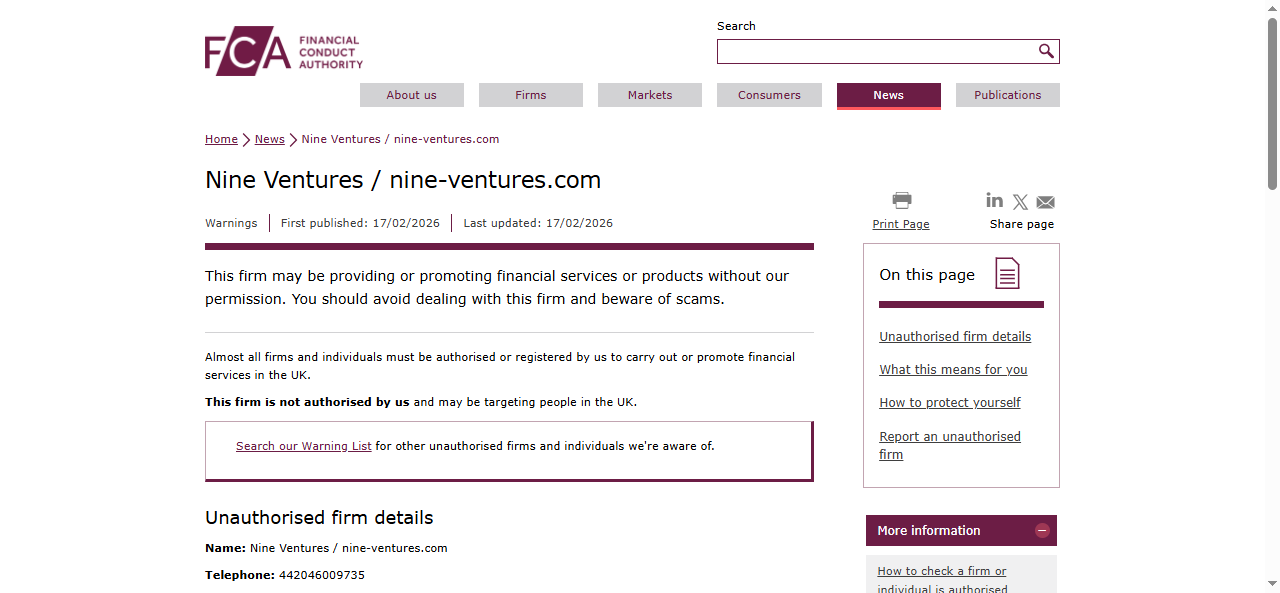1280x593 pixels.
Task: Open the Markets navigation tab
Action: coord(649,95)
